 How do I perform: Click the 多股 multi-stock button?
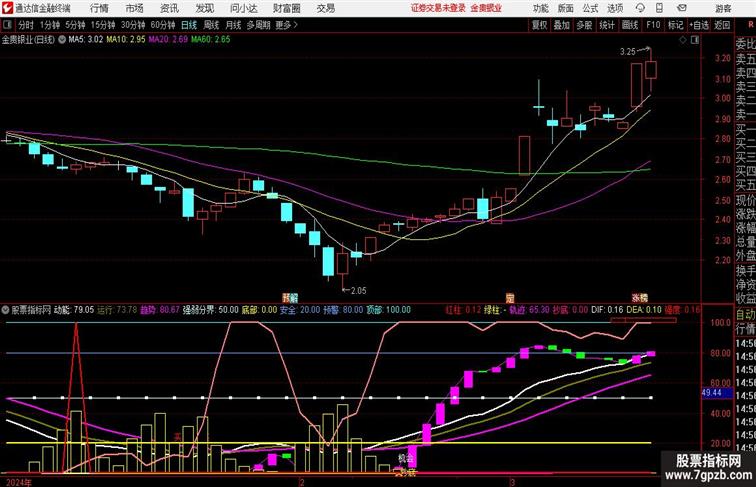tap(584, 25)
